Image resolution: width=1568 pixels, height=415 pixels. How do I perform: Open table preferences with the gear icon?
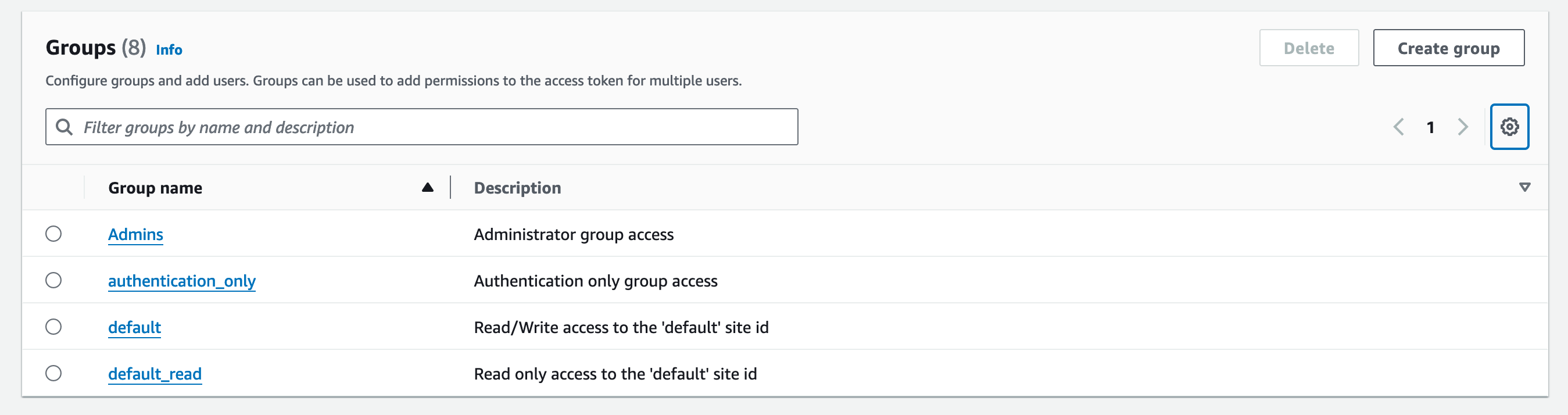point(1509,127)
